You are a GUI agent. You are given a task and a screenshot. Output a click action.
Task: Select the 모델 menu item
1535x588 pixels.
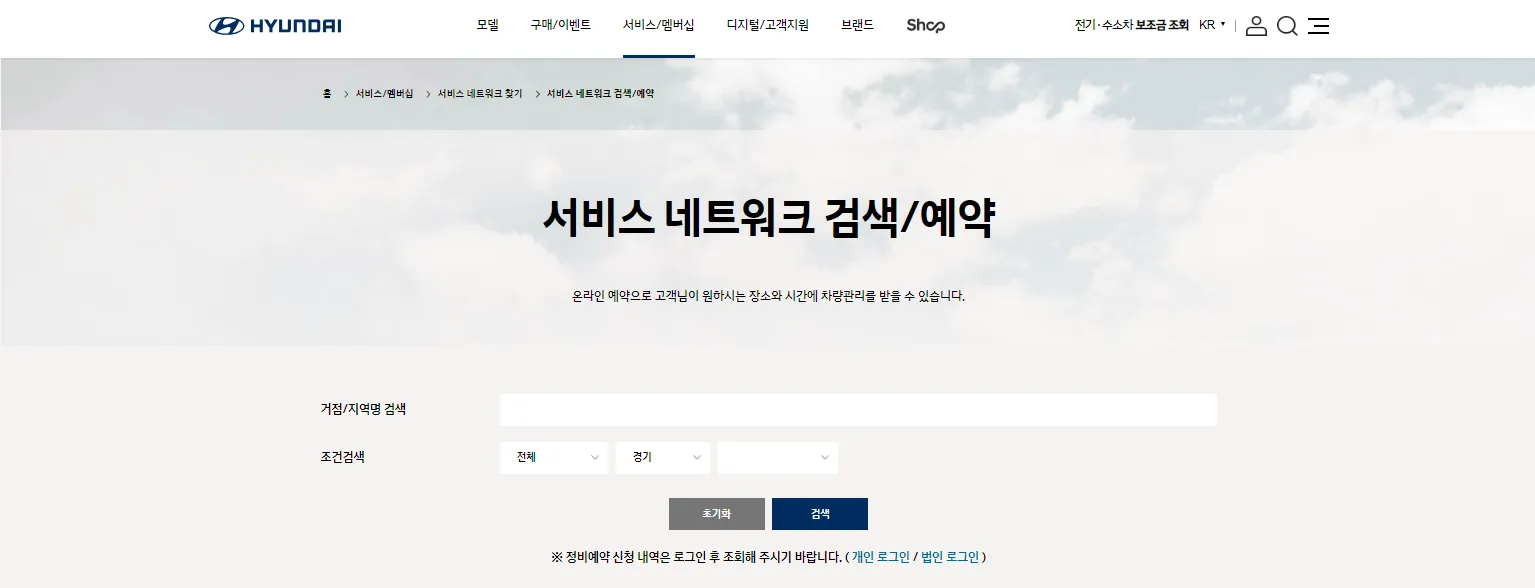(x=487, y=24)
